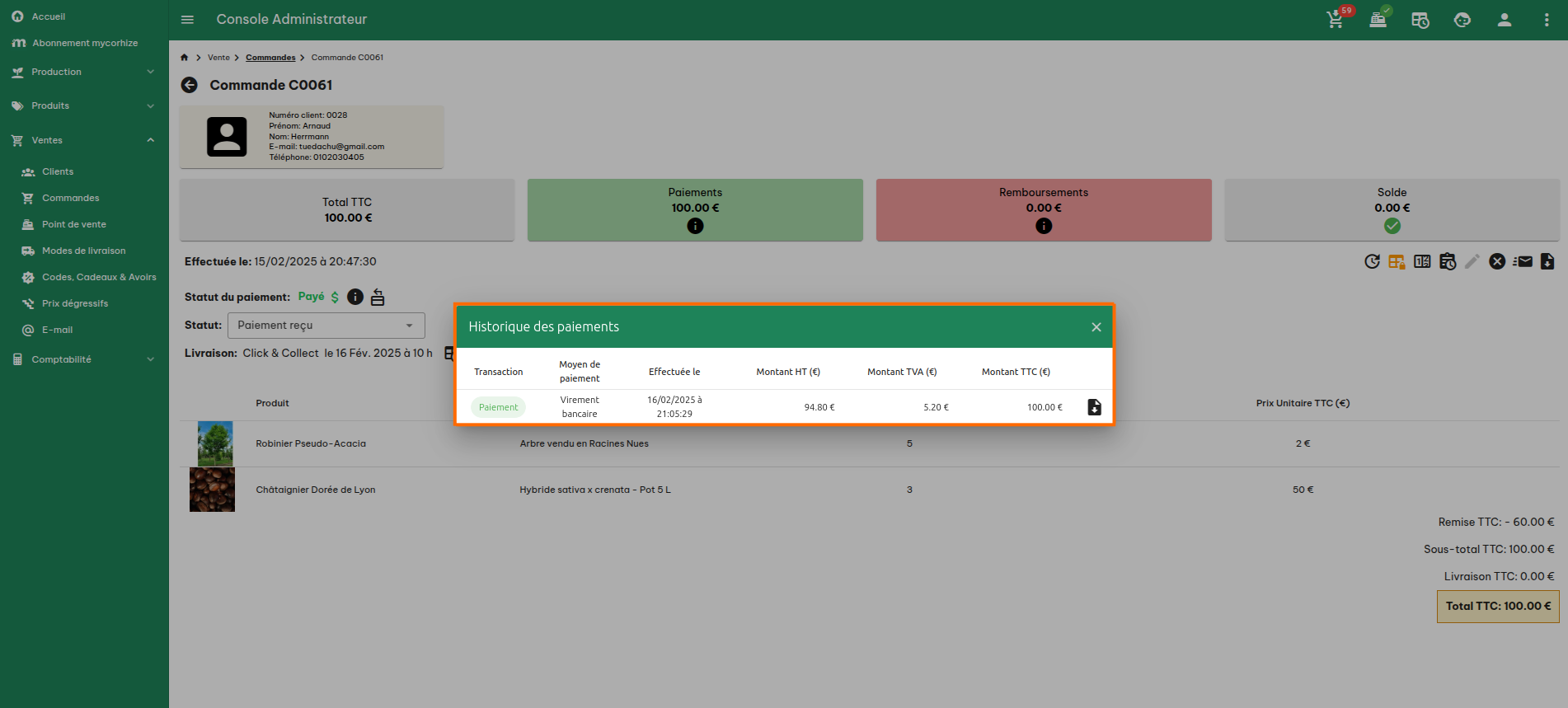Go to Accueil in sidebar

tap(48, 16)
